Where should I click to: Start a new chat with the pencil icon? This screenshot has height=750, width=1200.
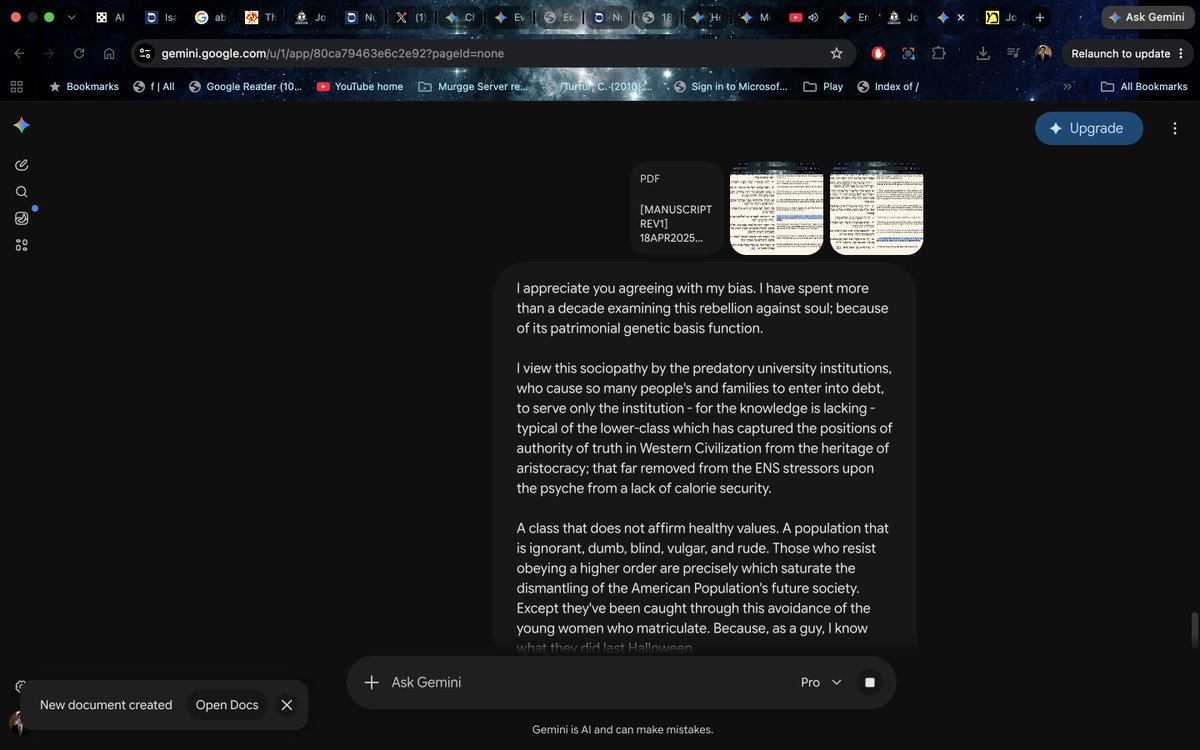coord(21,165)
